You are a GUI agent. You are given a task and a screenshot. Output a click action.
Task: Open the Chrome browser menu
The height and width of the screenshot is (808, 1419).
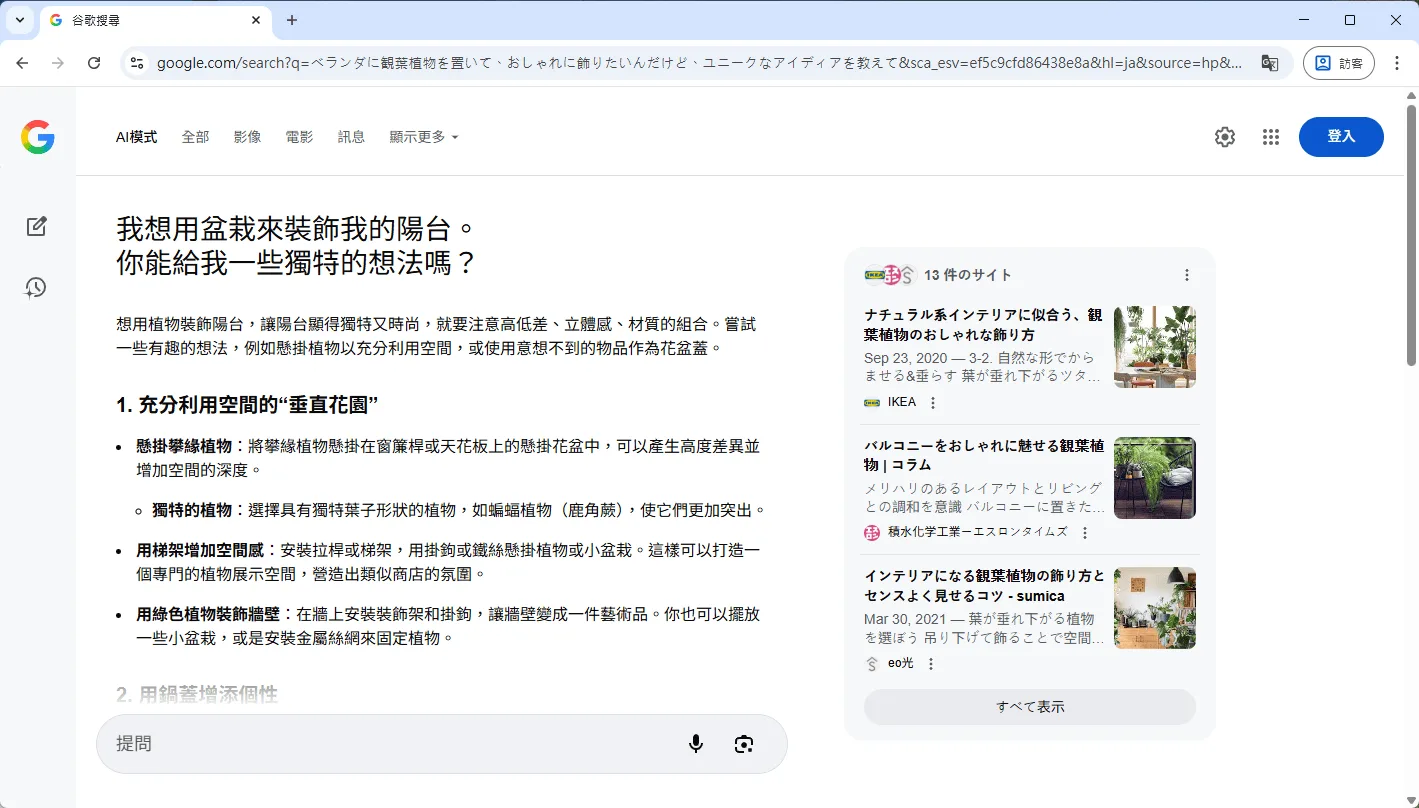[1397, 62]
